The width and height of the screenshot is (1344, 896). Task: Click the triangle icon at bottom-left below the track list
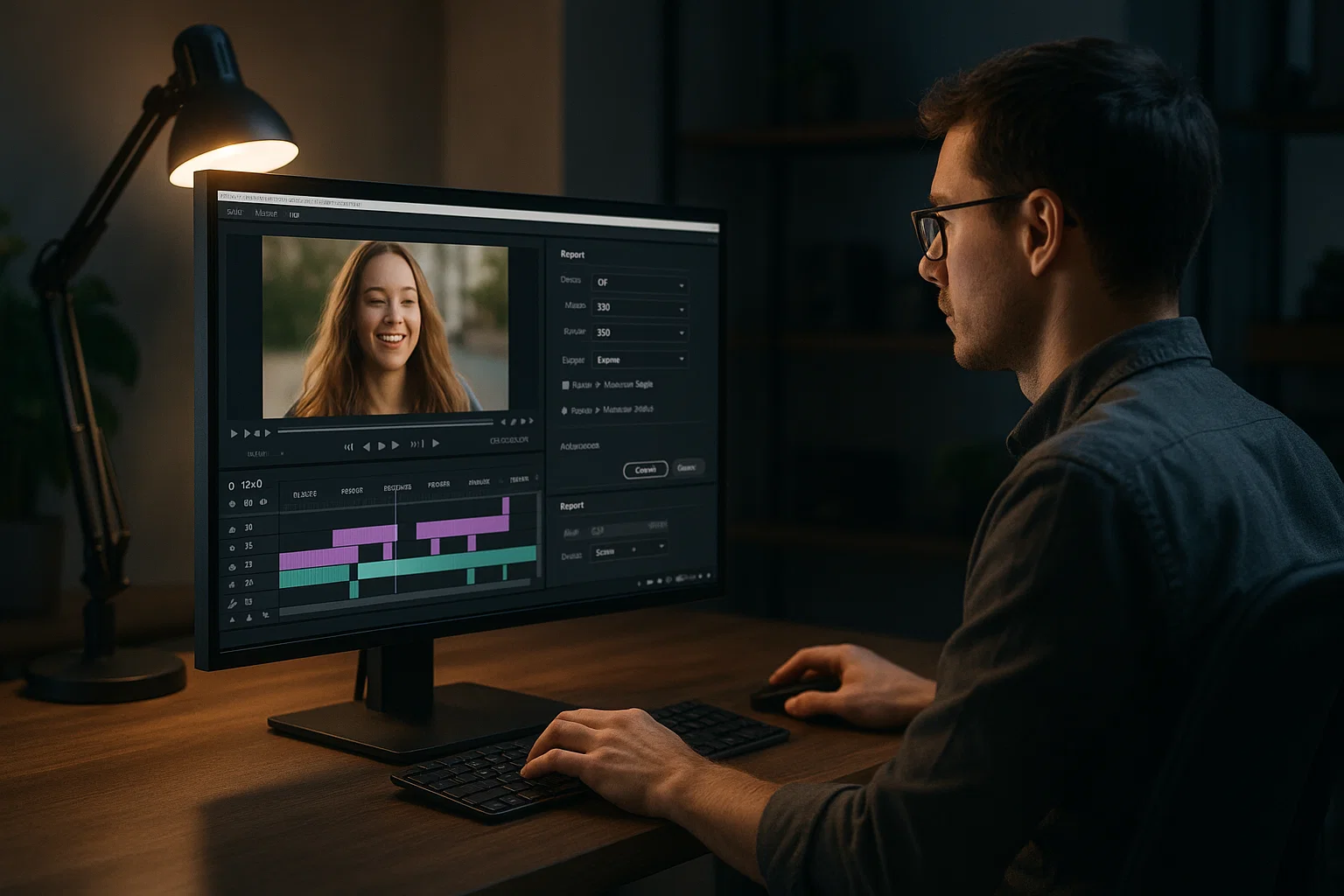point(232,619)
